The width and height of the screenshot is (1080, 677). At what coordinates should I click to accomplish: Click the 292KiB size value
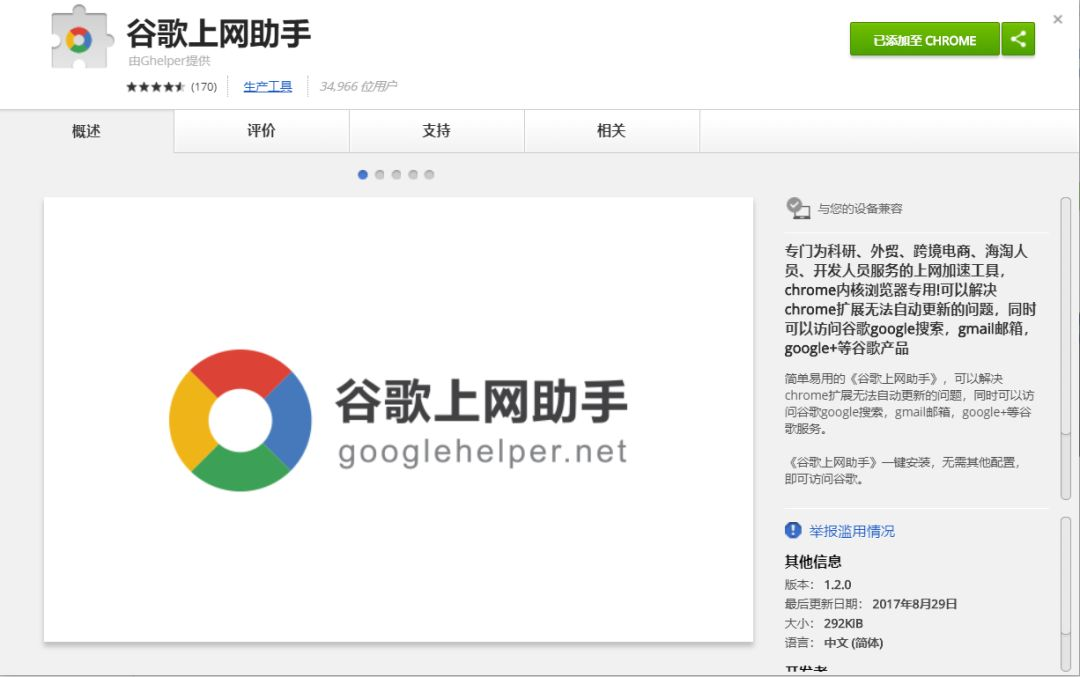click(x=843, y=623)
